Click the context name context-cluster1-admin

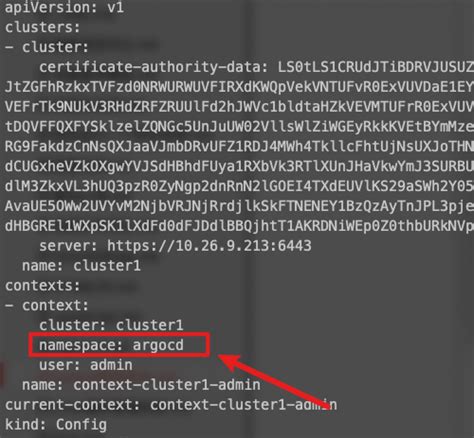pos(167,385)
